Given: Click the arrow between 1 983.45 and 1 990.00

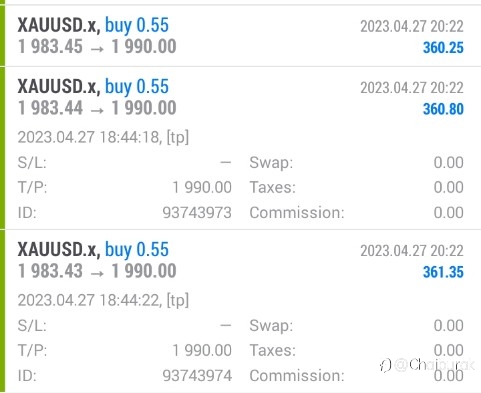Looking at the screenshot, I should click(97, 49).
